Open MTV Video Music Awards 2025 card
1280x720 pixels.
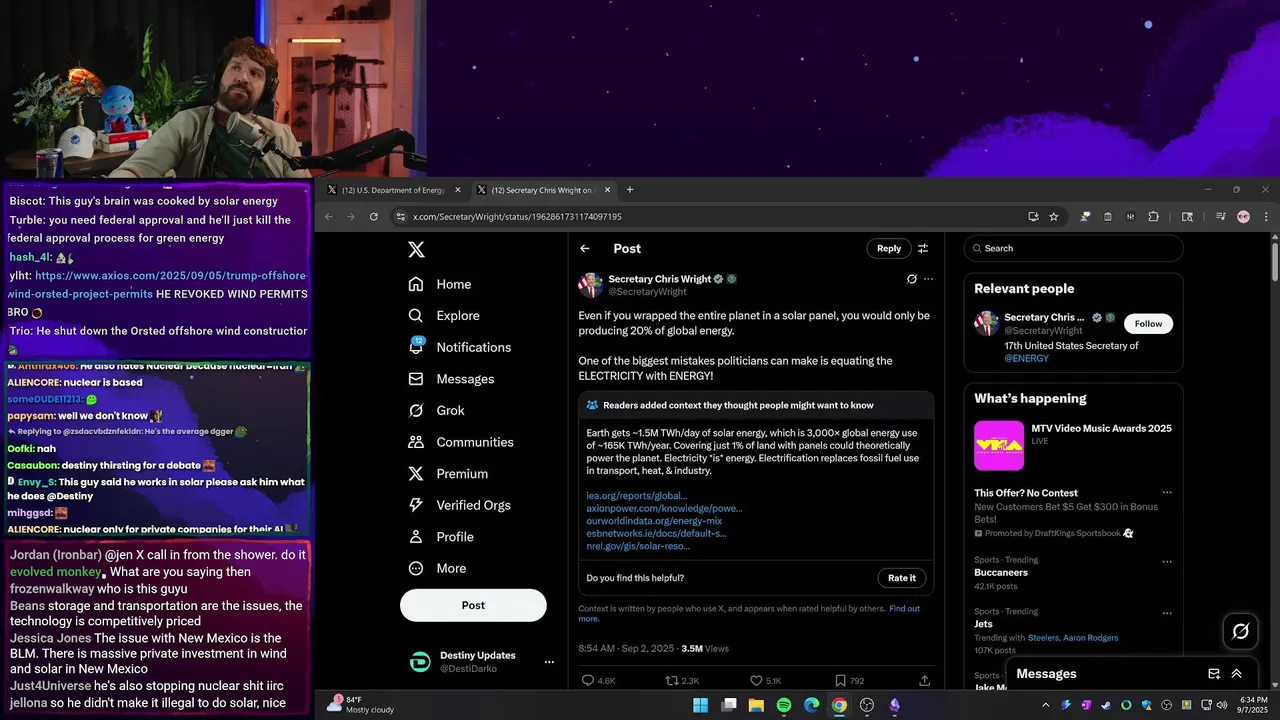pyautogui.click(x=1074, y=445)
